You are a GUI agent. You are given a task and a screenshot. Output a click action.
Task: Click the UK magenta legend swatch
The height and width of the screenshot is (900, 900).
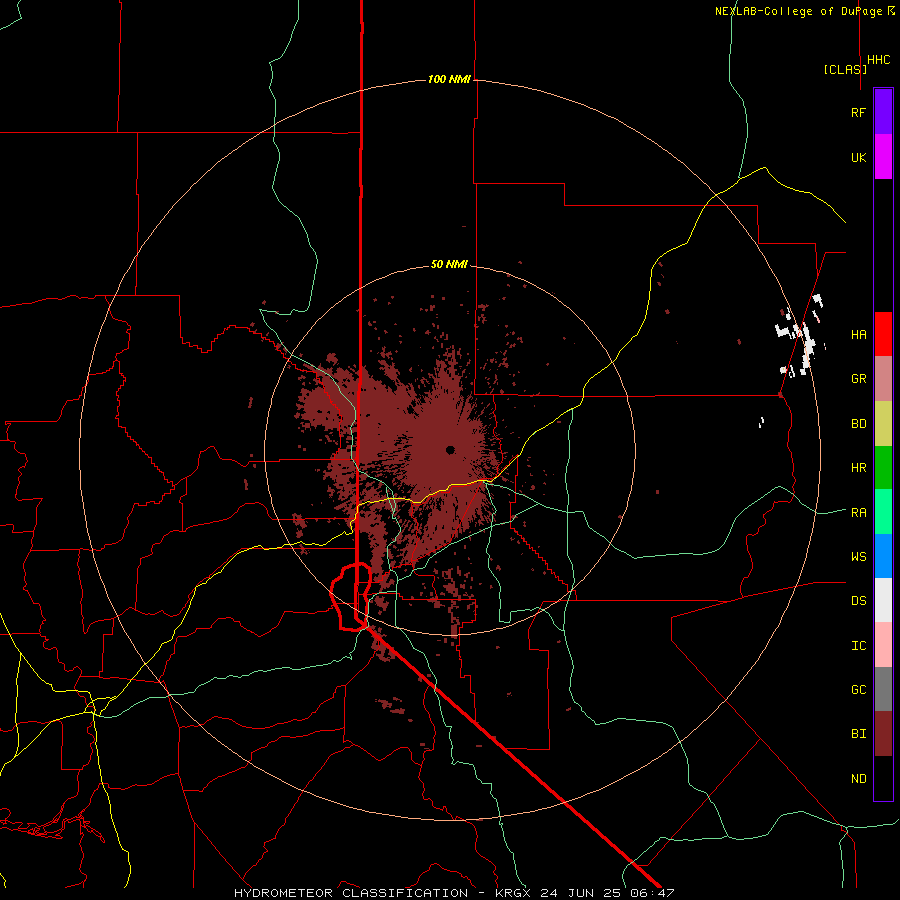tap(883, 157)
